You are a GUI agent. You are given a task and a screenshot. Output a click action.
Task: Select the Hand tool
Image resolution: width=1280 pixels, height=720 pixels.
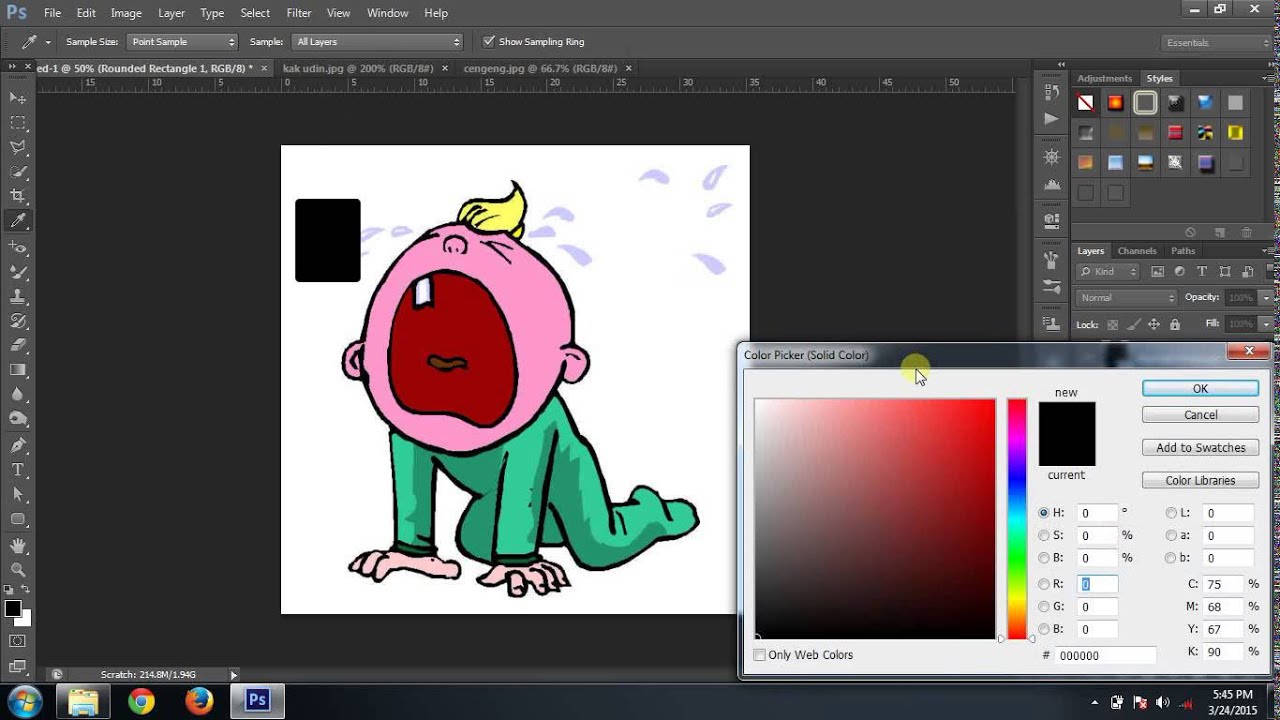click(18, 546)
